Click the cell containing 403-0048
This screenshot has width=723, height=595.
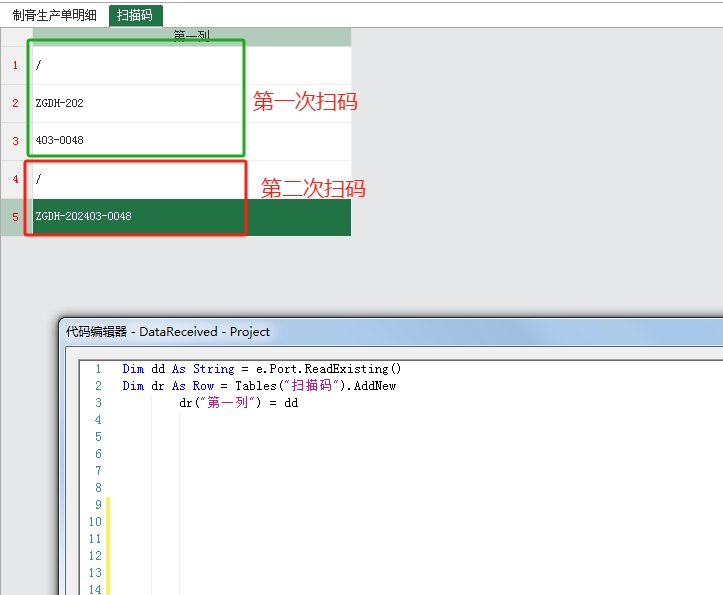pyautogui.click(x=192, y=141)
